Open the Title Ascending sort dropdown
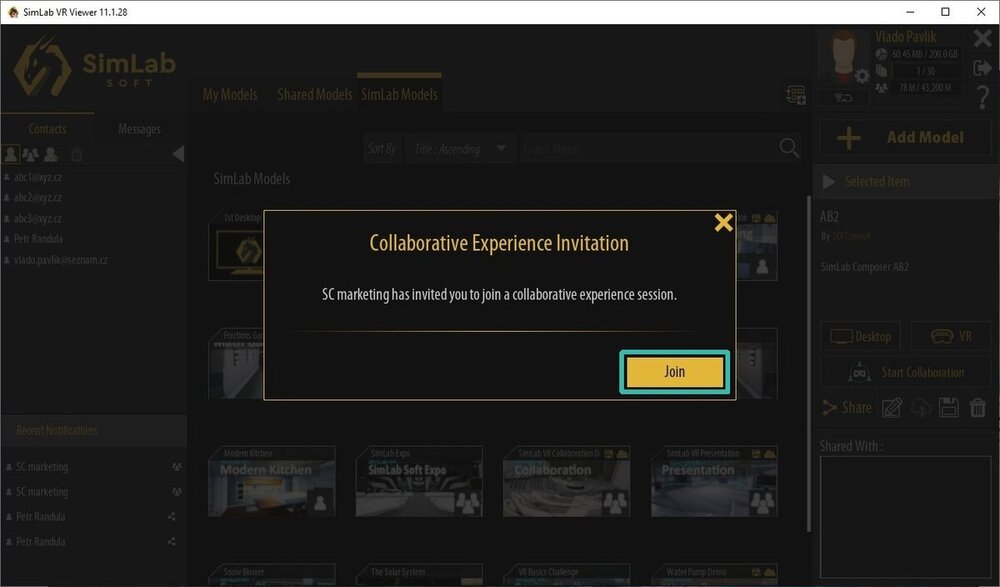Screen dimensions: 1000x587 [460, 148]
